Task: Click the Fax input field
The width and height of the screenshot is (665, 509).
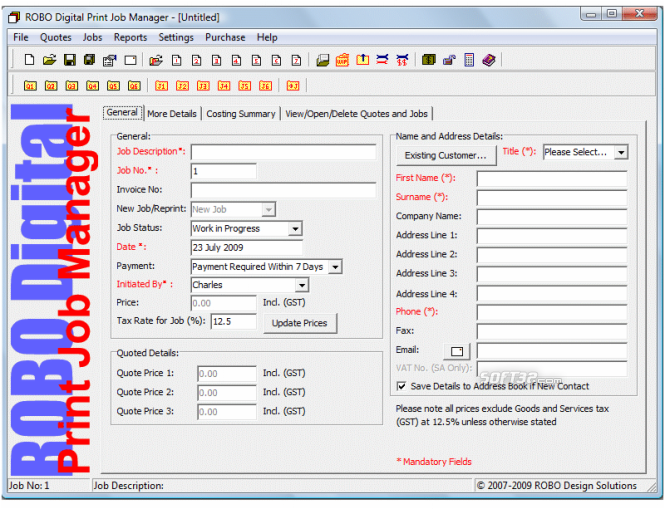Action: tap(551, 331)
